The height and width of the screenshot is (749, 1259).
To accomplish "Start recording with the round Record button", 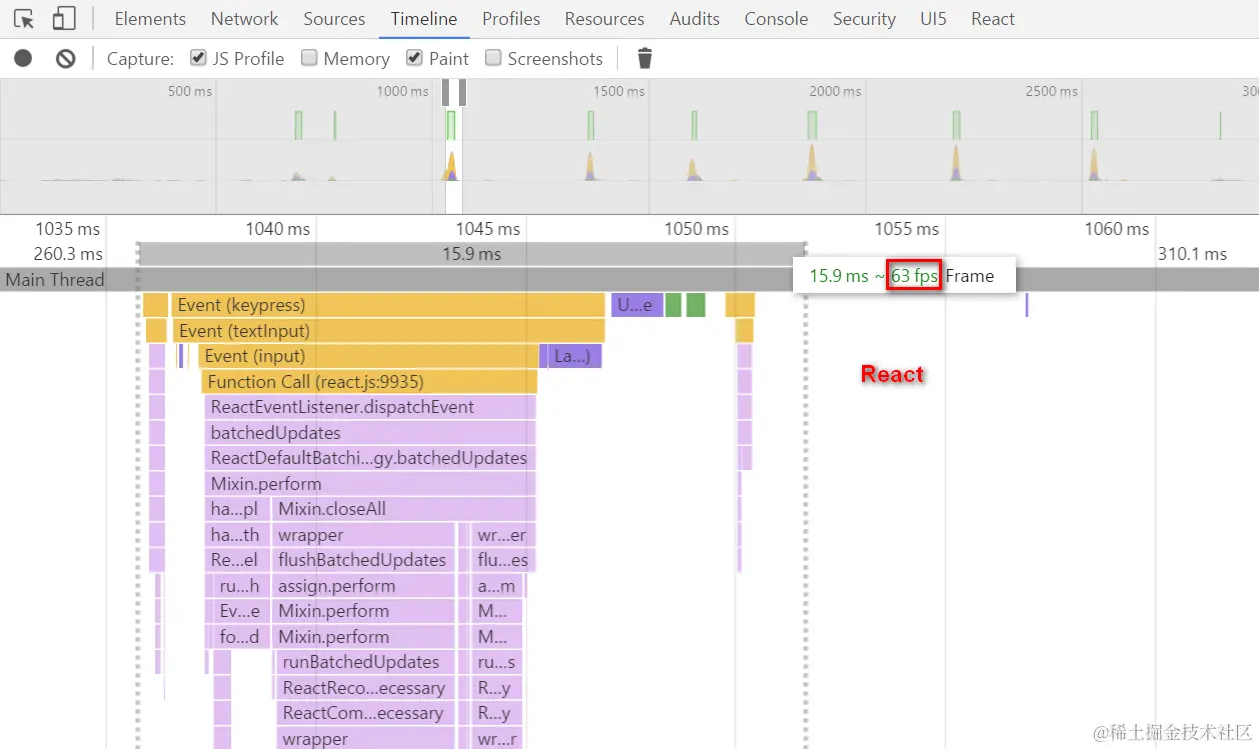I will 23,59.
